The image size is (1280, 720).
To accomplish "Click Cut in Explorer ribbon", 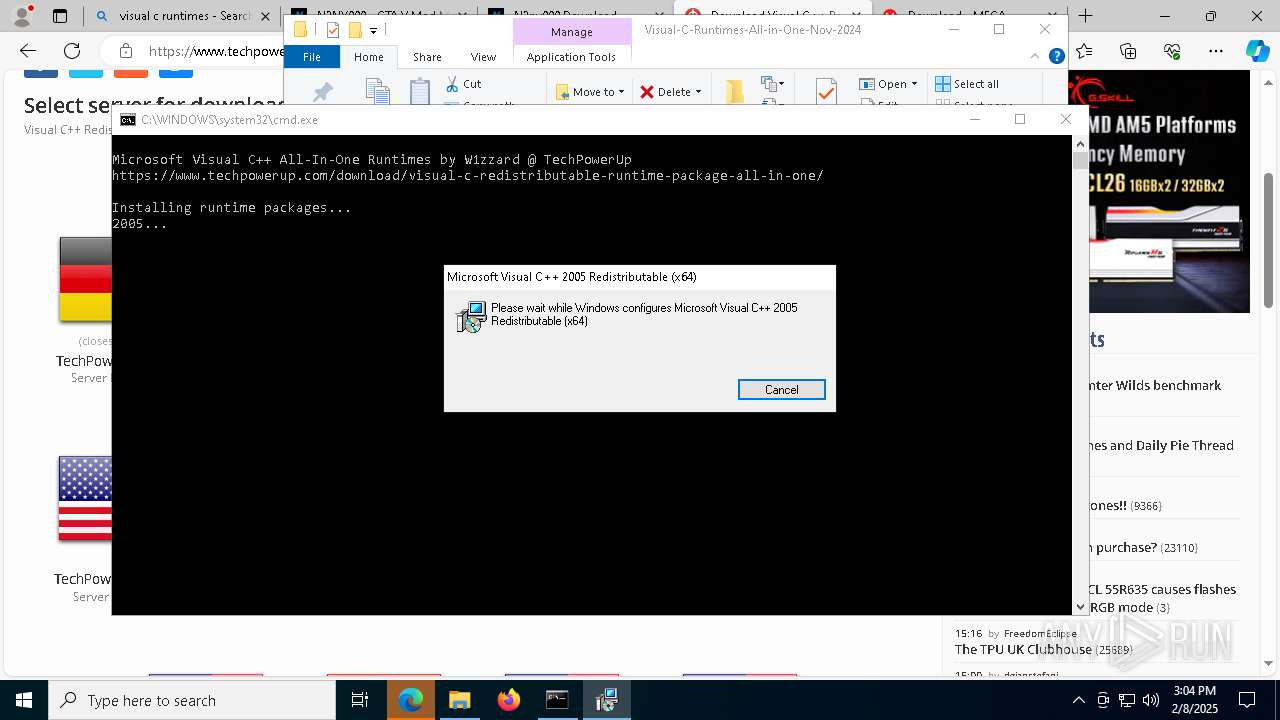I will [x=463, y=84].
